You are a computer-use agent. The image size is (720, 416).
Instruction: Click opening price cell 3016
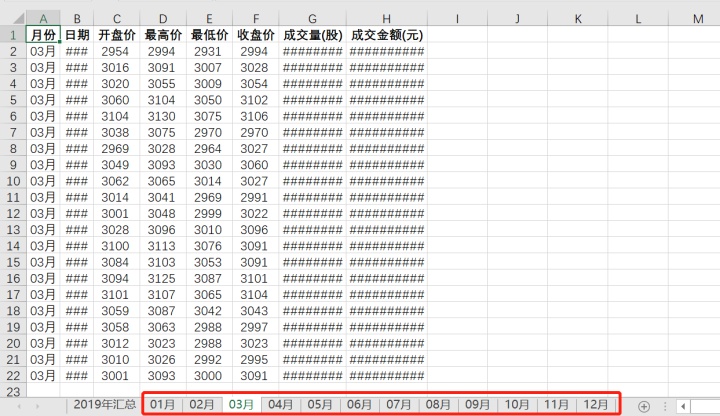point(117,67)
